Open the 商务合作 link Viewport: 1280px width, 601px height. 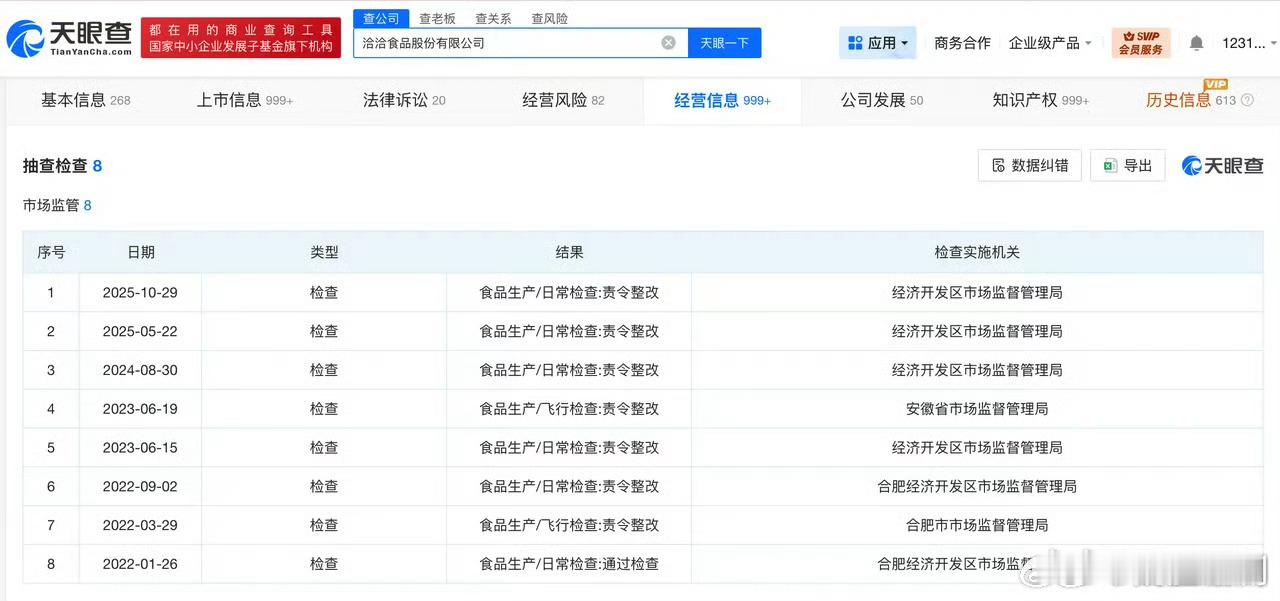click(x=961, y=42)
